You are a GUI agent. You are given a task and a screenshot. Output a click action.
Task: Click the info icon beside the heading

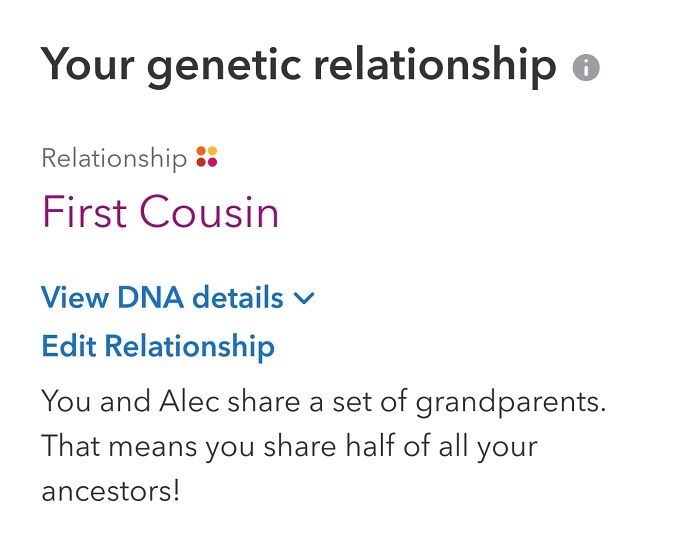[586, 68]
